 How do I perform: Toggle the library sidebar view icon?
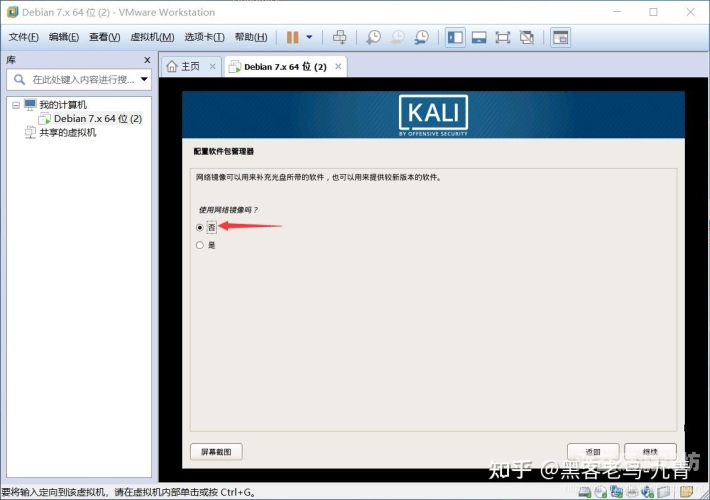tap(455, 37)
